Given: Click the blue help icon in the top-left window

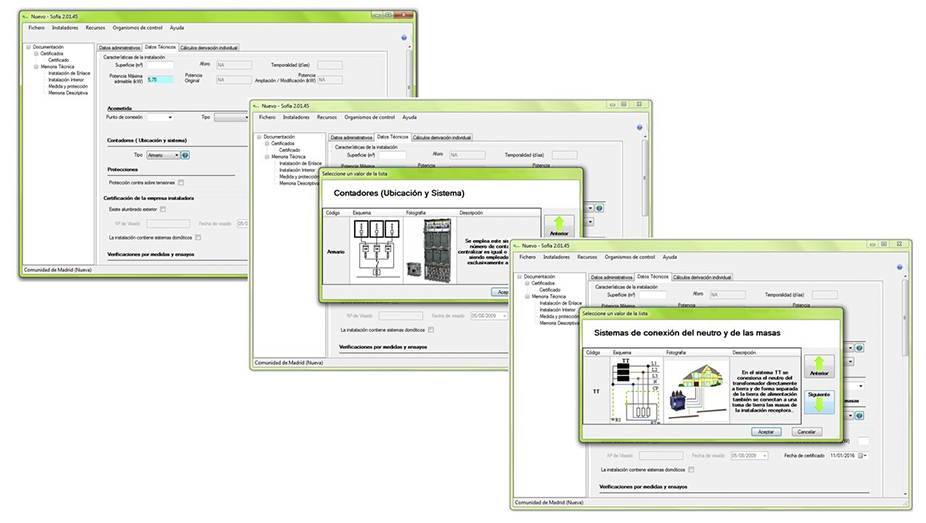Looking at the screenshot, I should [404, 38].
